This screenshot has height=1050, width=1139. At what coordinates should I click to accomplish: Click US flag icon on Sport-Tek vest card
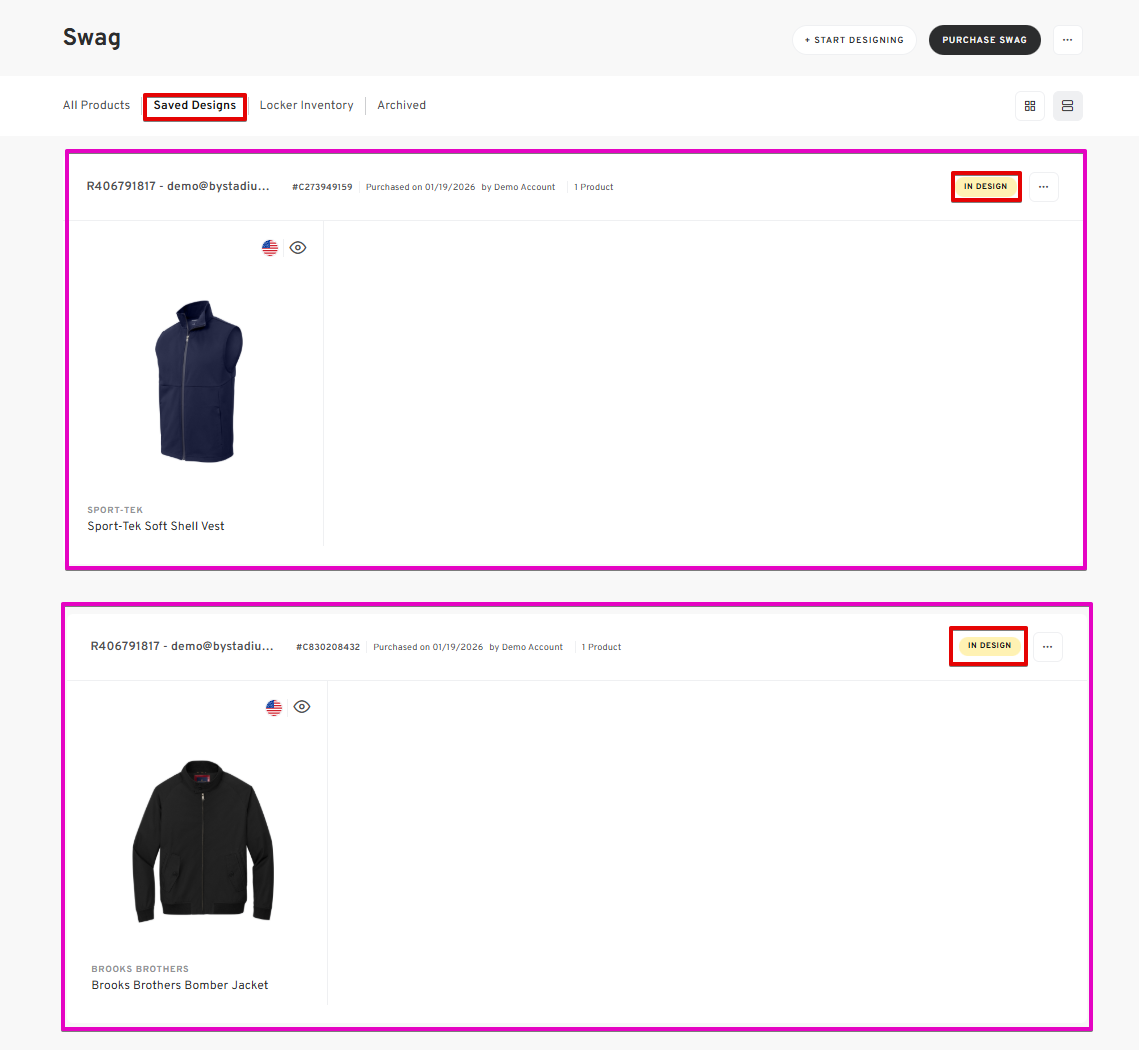(x=269, y=248)
